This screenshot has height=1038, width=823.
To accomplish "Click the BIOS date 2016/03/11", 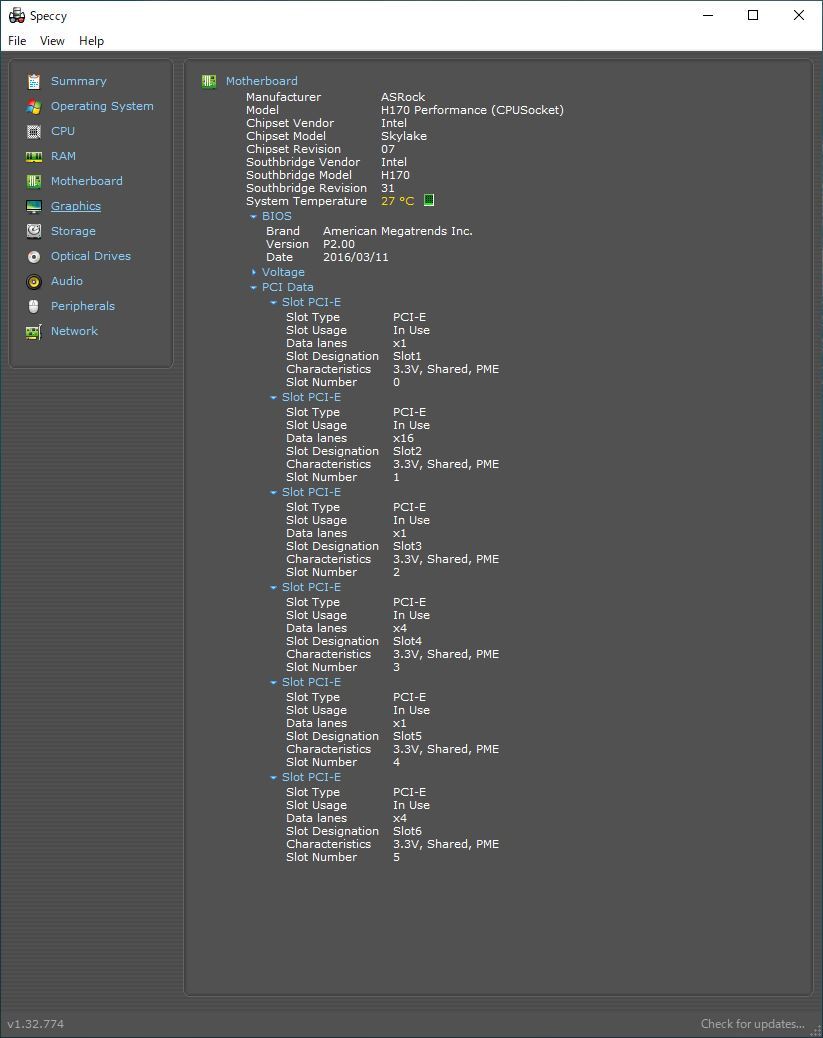I will tap(356, 257).
